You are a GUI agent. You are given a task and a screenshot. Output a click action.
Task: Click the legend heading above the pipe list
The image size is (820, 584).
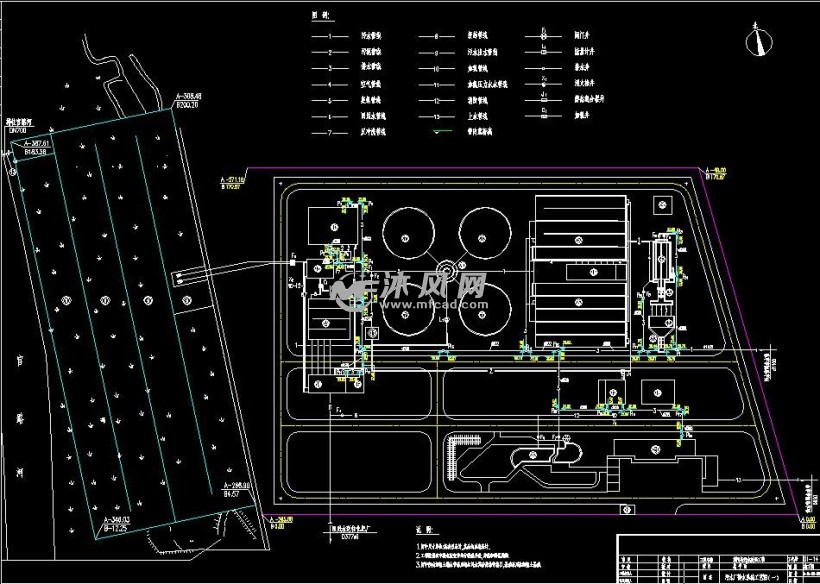[x=323, y=16]
